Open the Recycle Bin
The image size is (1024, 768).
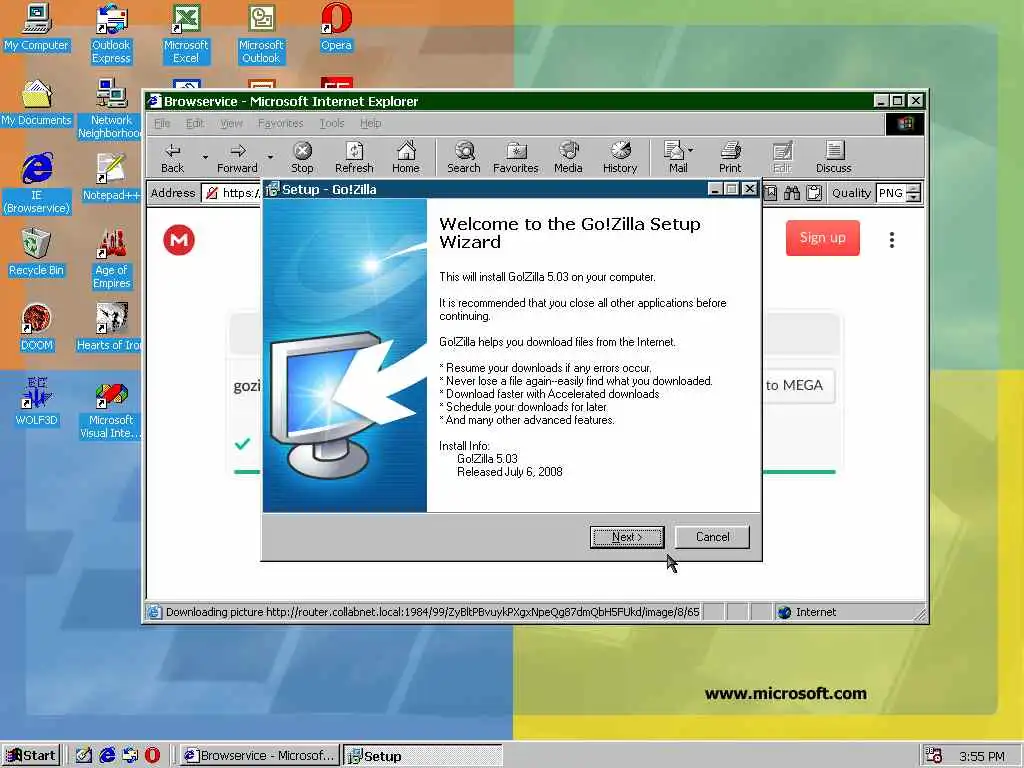(37, 253)
